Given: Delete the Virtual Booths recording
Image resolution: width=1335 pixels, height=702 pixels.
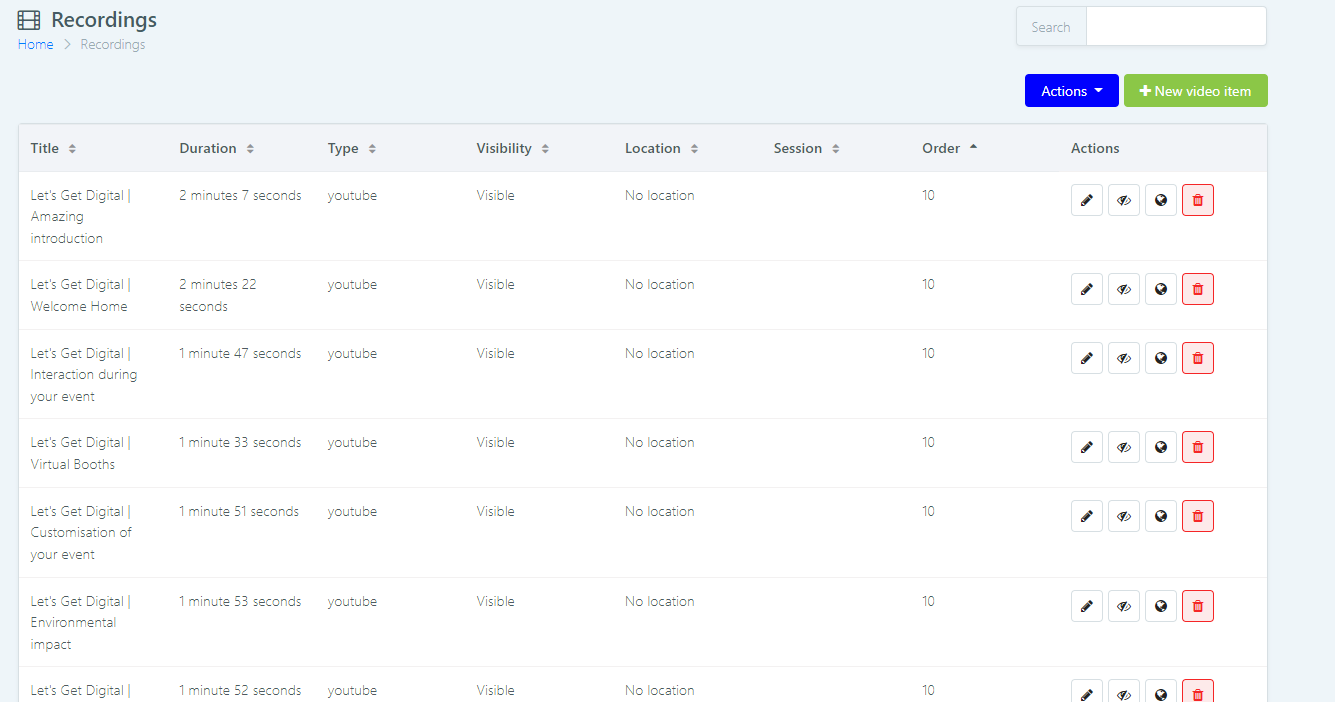Looking at the screenshot, I should pos(1198,447).
